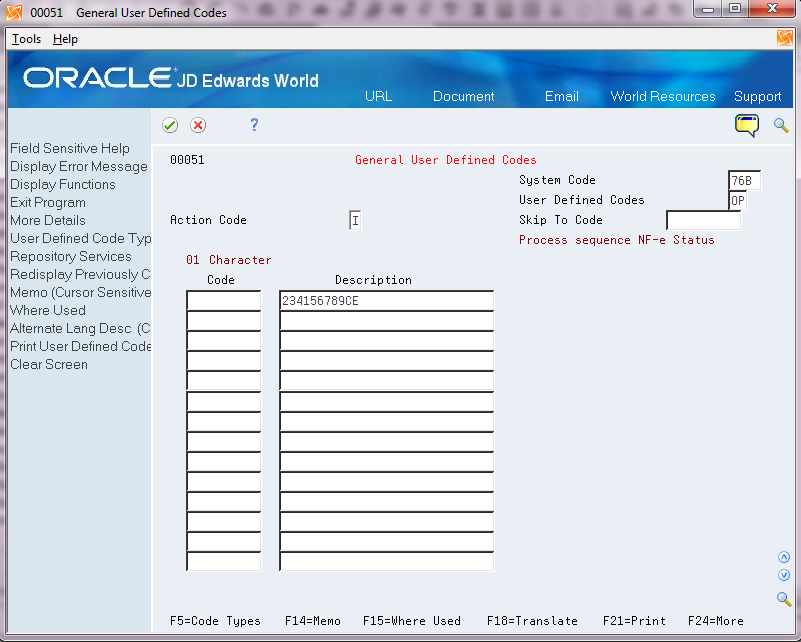
Task: Click the User Defined Codes field OP
Action: click(x=738, y=201)
